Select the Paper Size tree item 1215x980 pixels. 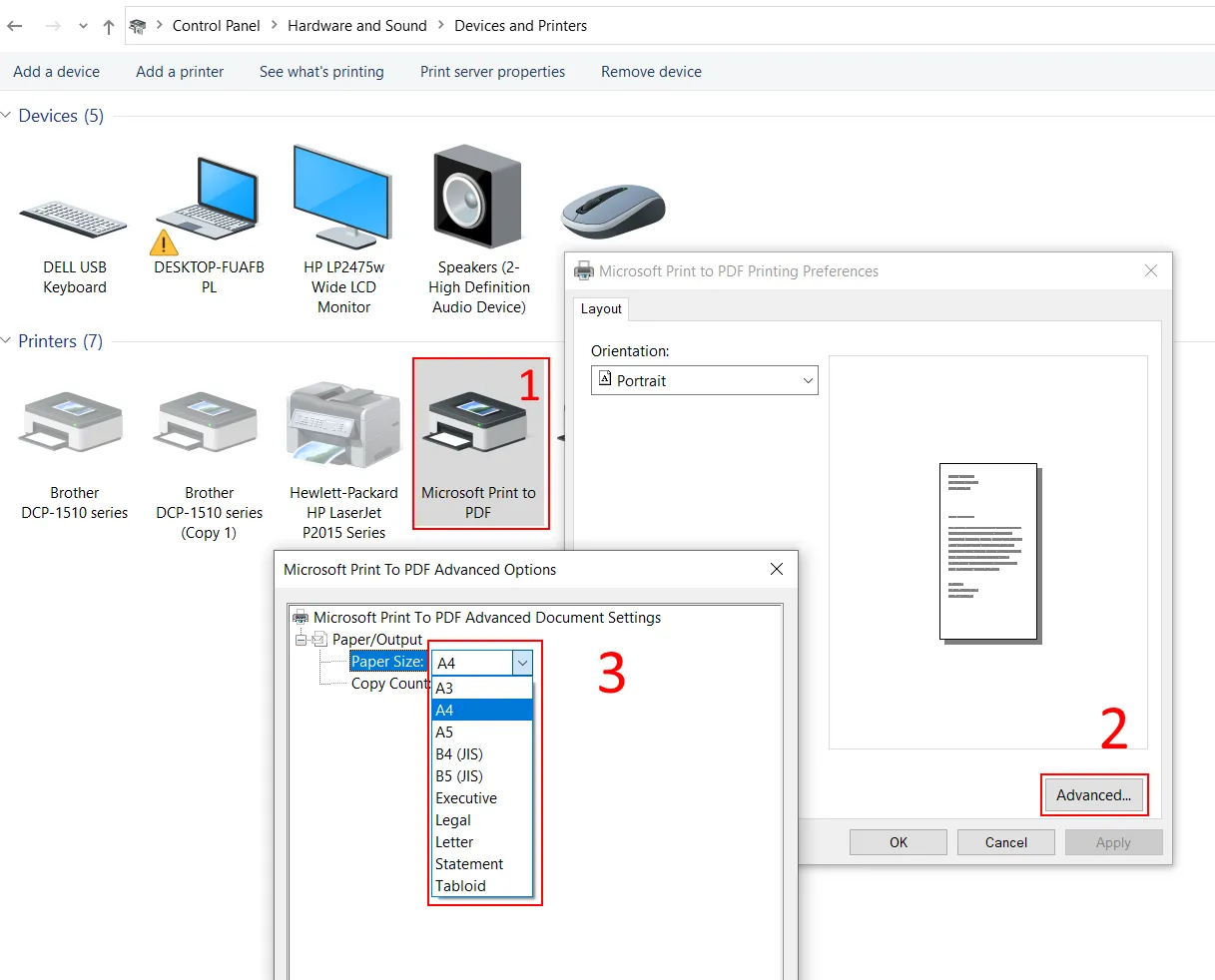(x=387, y=662)
